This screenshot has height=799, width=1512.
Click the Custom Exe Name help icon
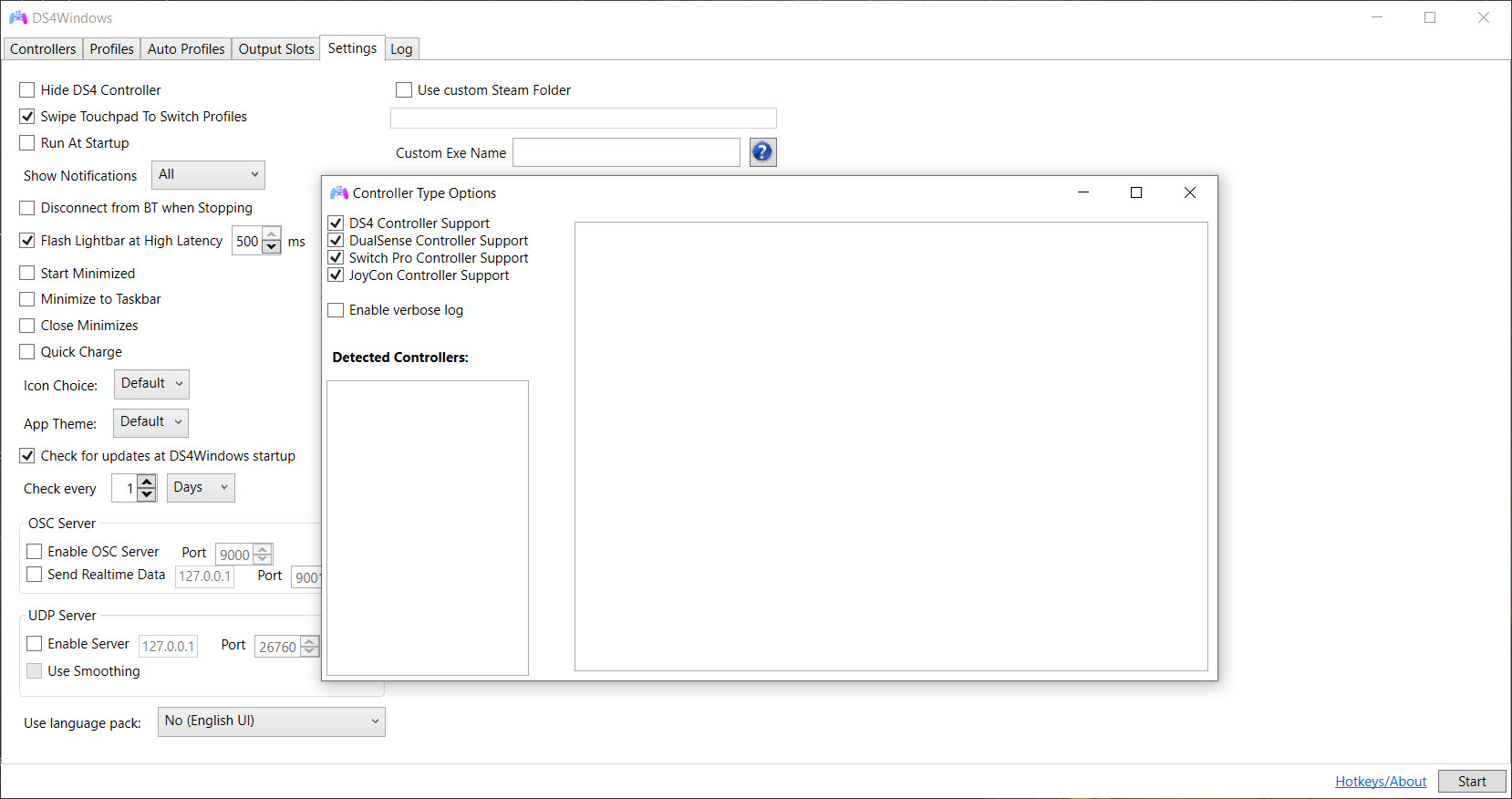tap(762, 152)
